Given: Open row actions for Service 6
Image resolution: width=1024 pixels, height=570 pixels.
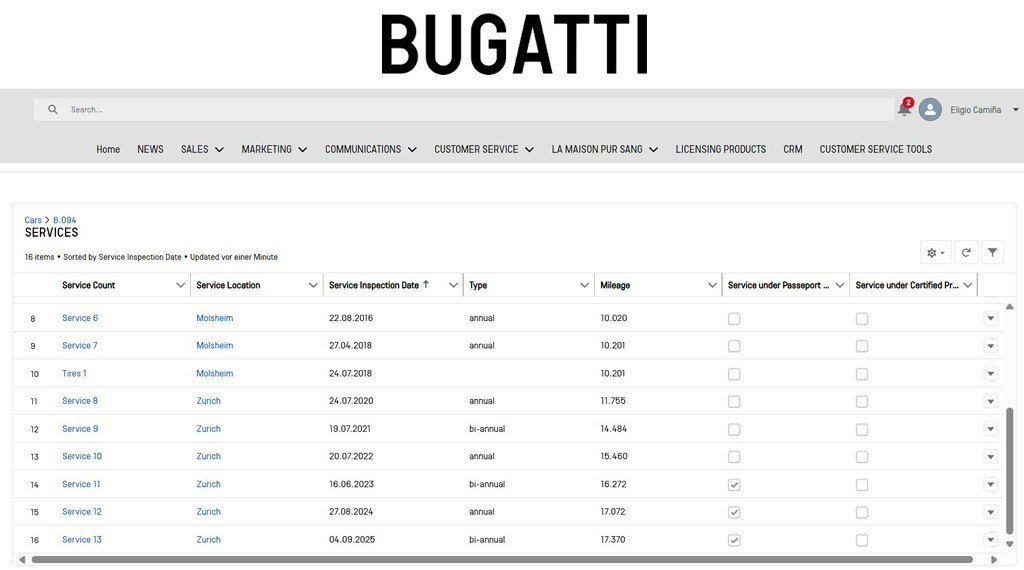Looking at the screenshot, I should [991, 319].
